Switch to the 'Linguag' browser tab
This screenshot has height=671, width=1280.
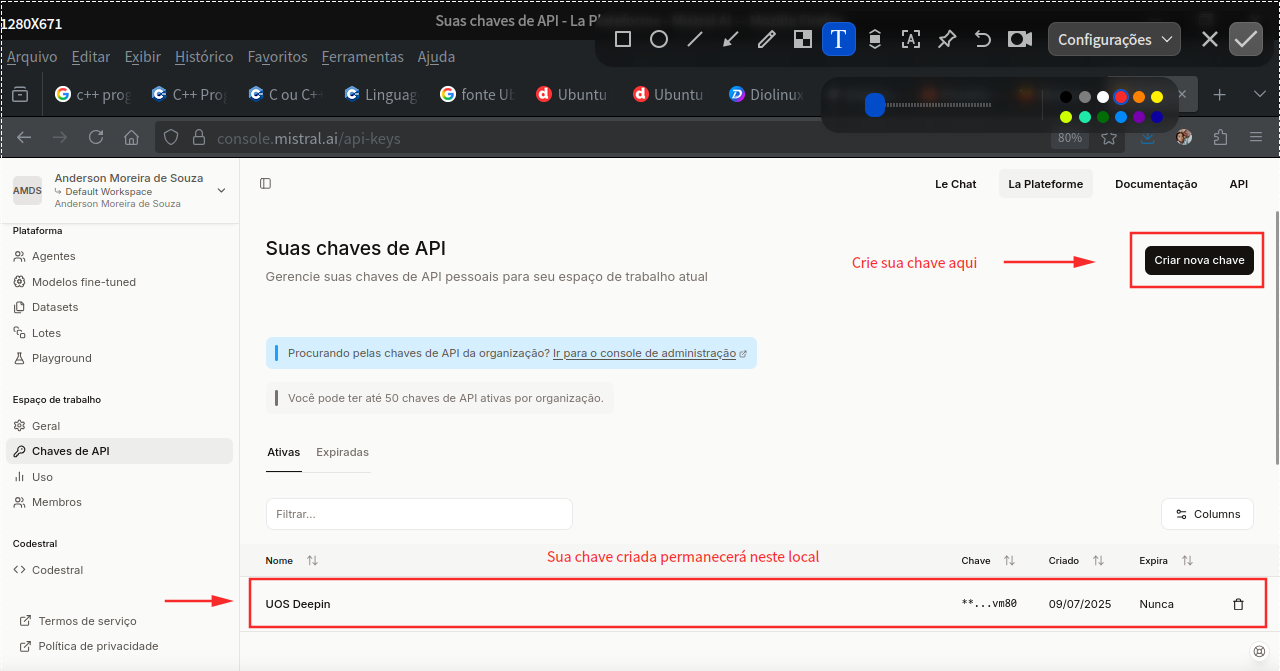[x=381, y=95]
